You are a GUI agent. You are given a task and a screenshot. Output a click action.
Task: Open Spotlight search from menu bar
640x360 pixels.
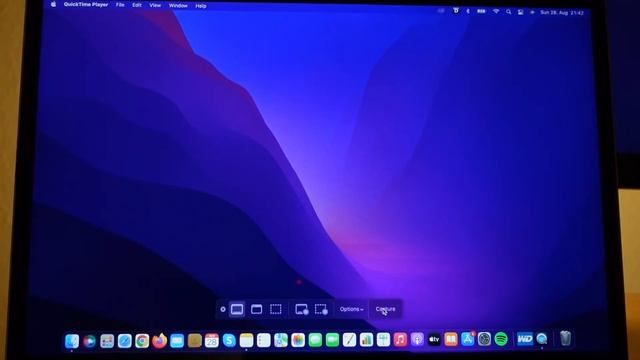point(509,12)
